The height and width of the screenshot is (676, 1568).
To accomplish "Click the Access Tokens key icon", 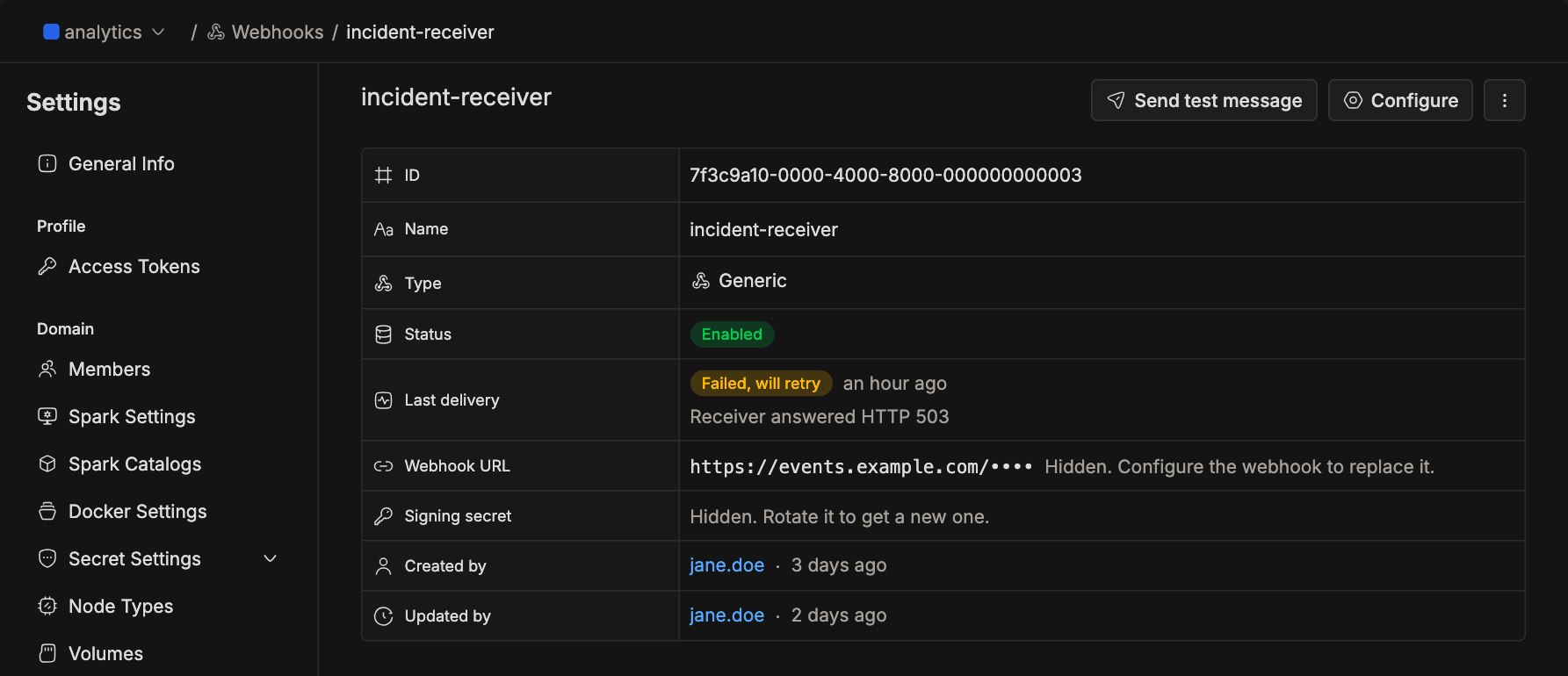I will pos(47,266).
